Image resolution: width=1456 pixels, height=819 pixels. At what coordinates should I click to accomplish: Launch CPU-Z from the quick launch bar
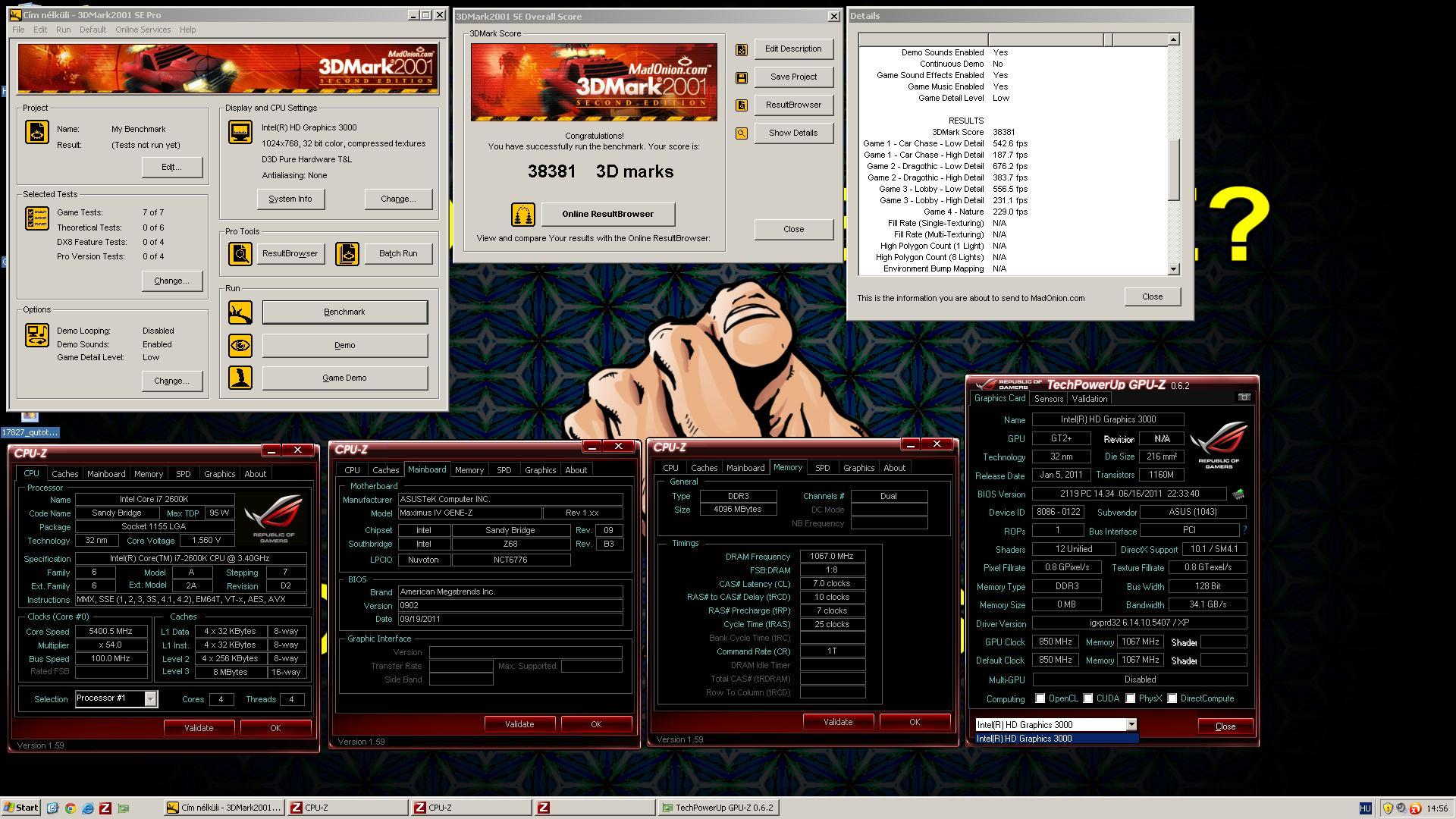point(105,808)
